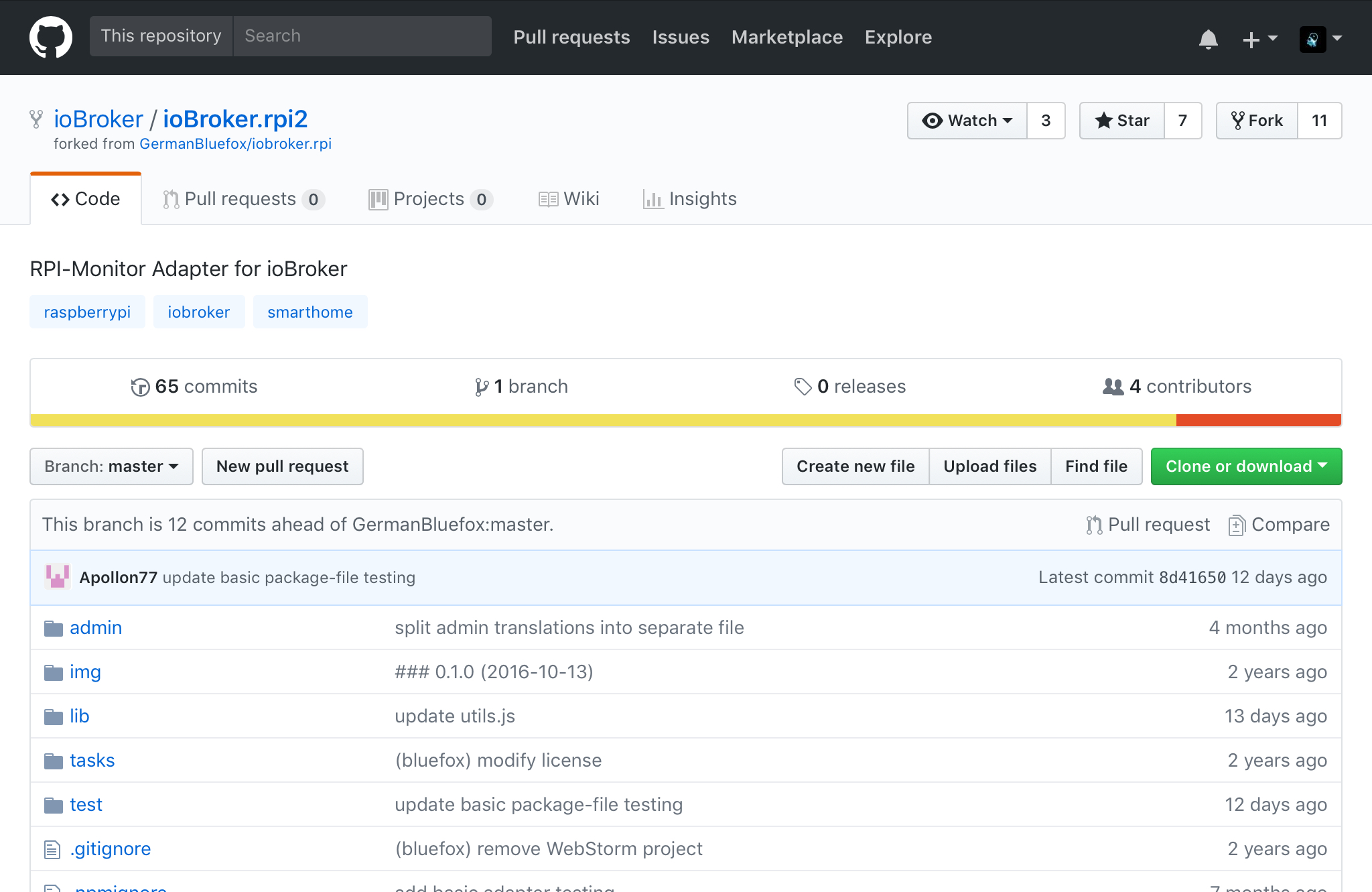
Task: Open the 4 contributors link
Action: click(x=1177, y=387)
